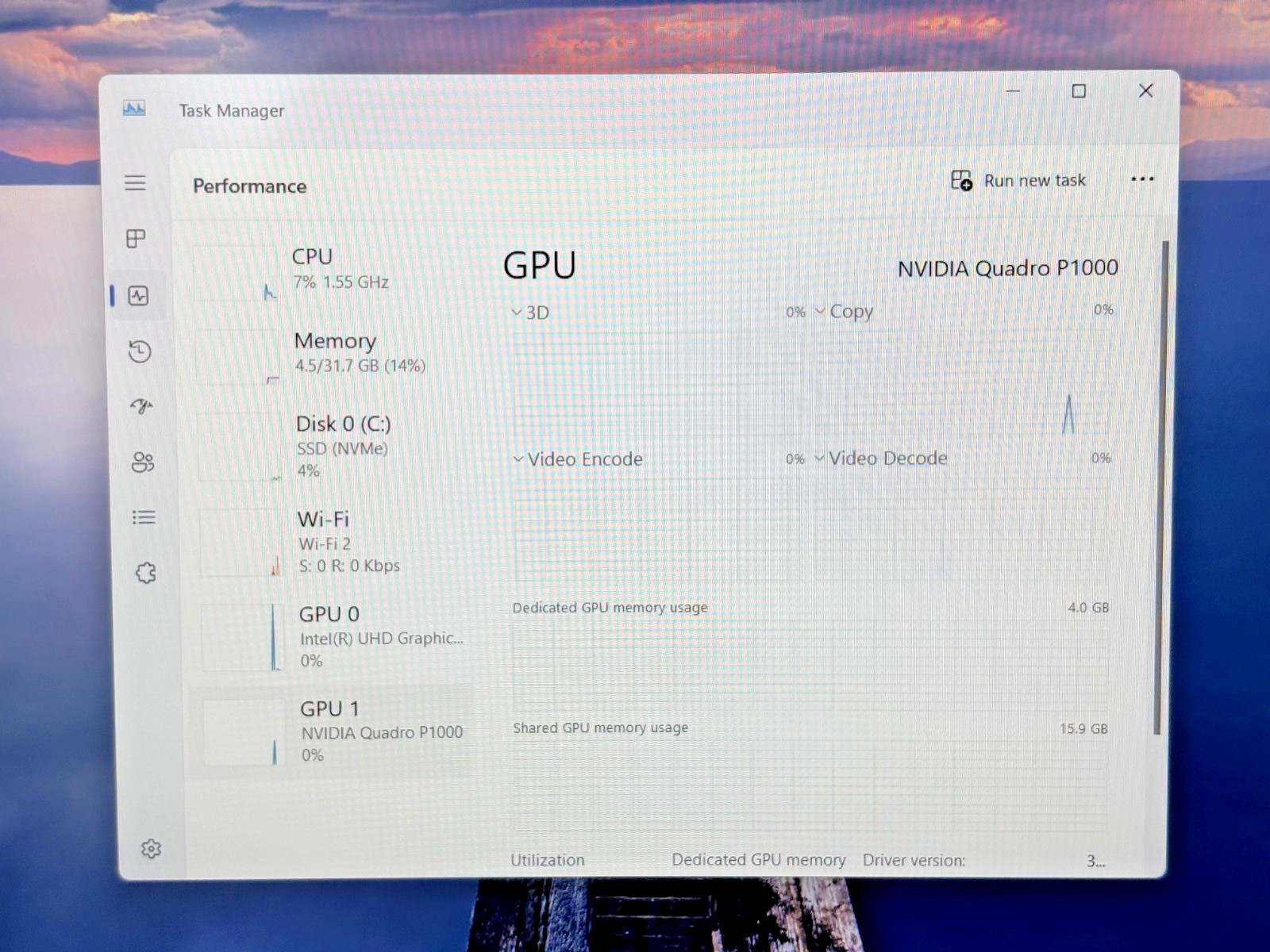The width and height of the screenshot is (1270, 952).
Task: Click the Run new task icon
Action: coord(961,180)
